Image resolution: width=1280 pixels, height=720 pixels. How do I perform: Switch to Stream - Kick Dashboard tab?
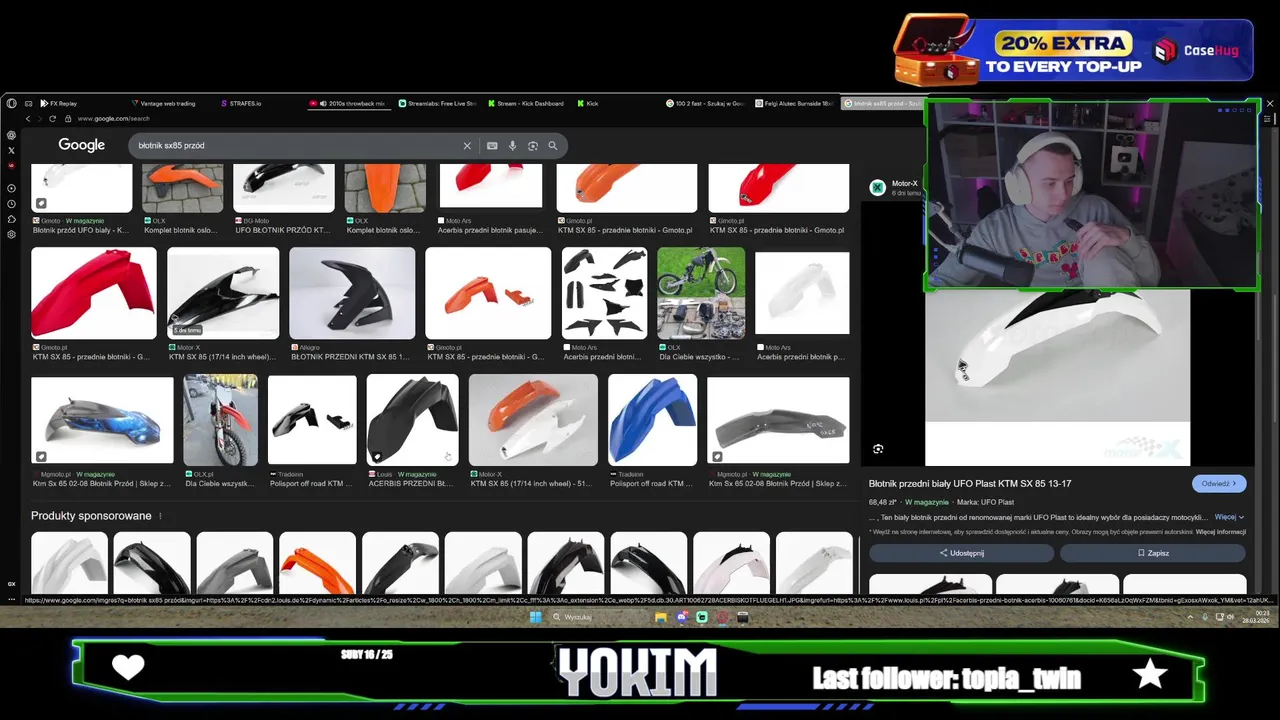point(527,103)
